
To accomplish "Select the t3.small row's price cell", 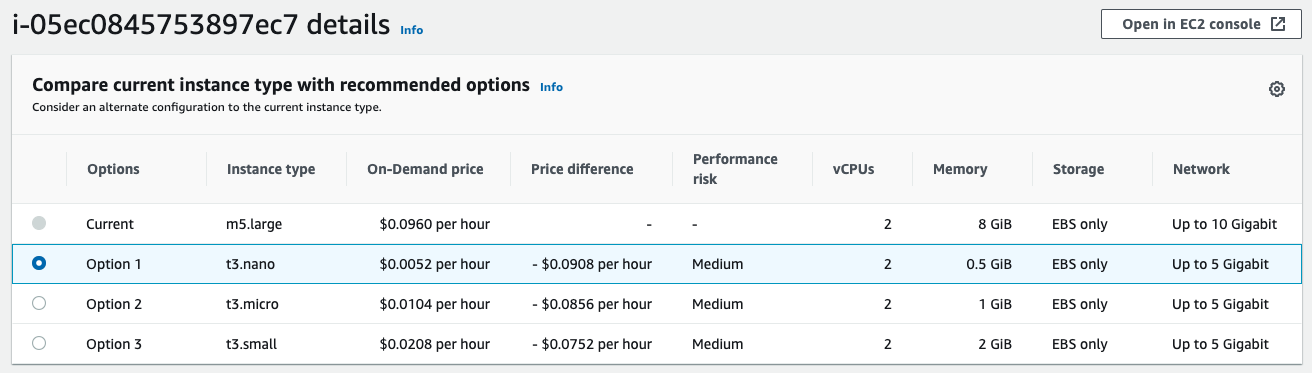I will [435, 344].
